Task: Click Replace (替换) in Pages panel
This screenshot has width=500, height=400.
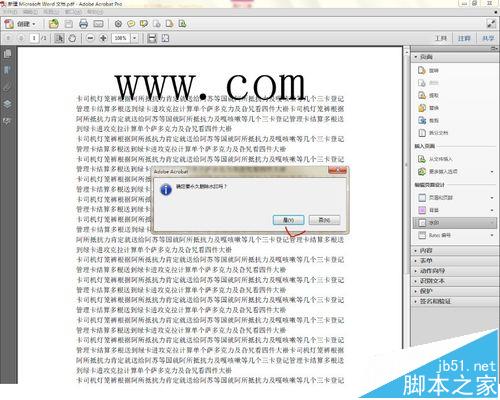Action: pyautogui.click(x=428, y=108)
